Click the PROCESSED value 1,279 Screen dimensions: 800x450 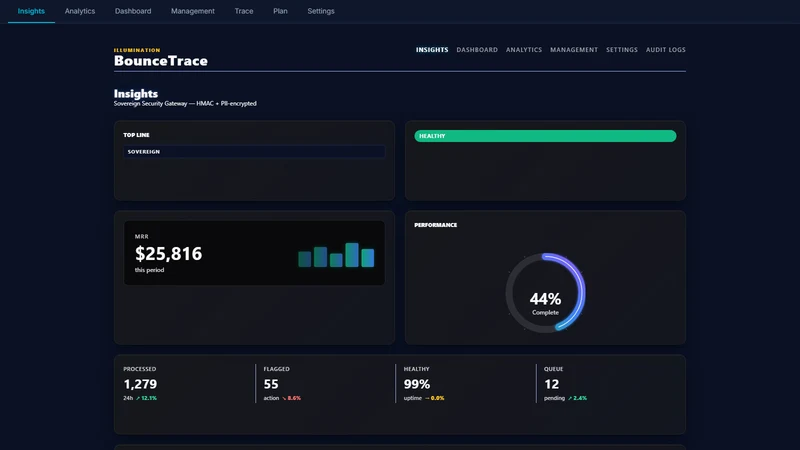pyautogui.click(x=140, y=384)
